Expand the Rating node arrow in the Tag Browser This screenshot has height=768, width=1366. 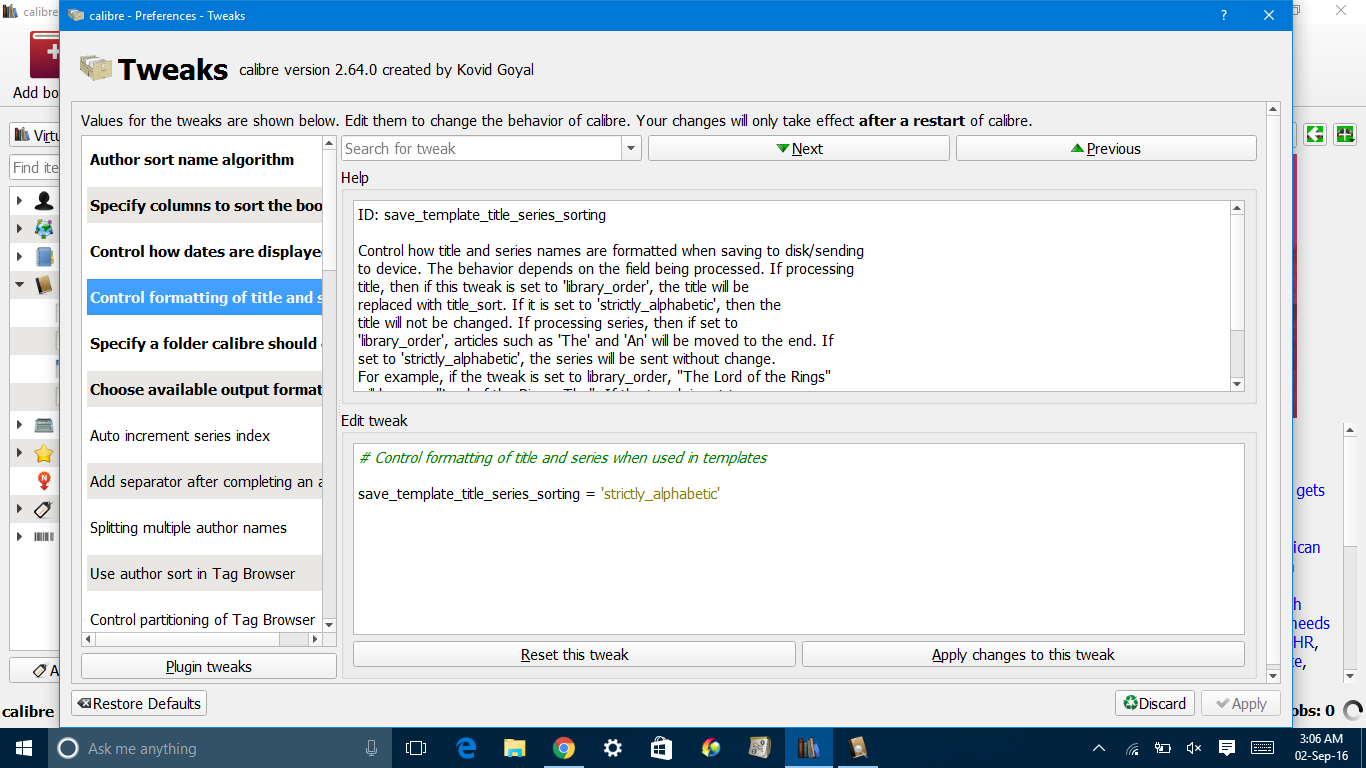coord(19,453)
